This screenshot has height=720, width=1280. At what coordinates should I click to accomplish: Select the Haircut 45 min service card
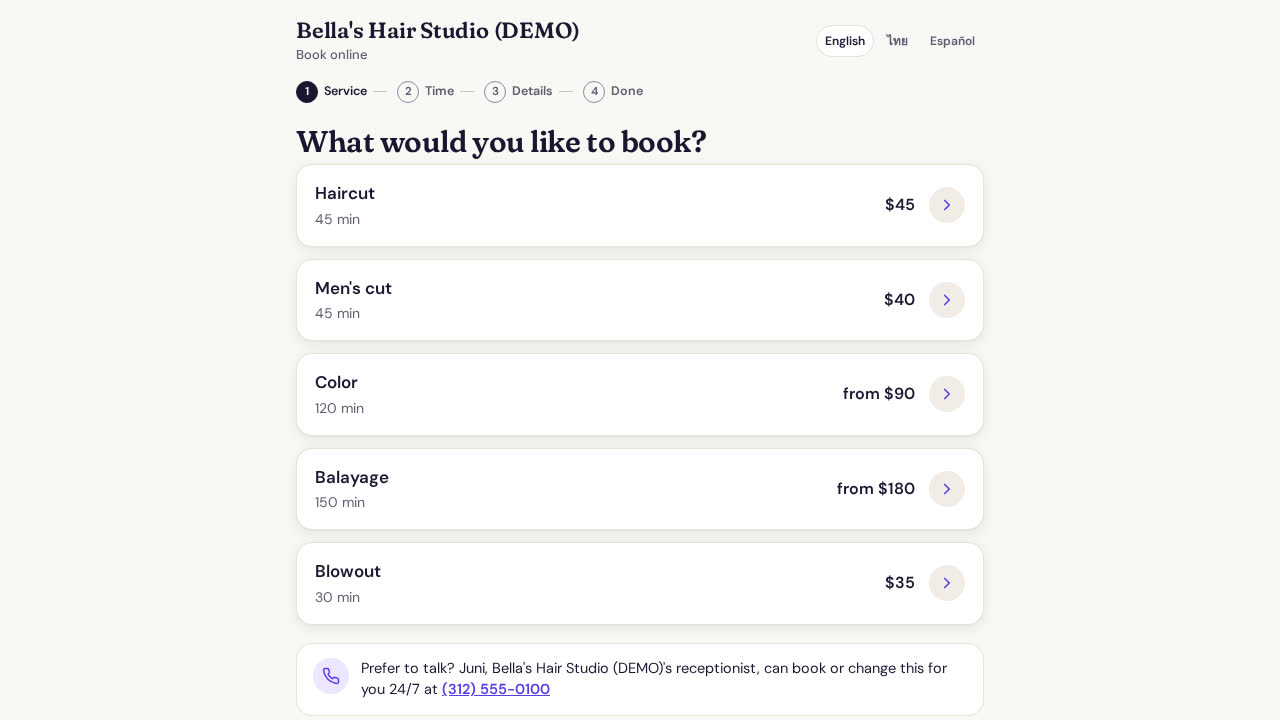[x=640, y=205]
